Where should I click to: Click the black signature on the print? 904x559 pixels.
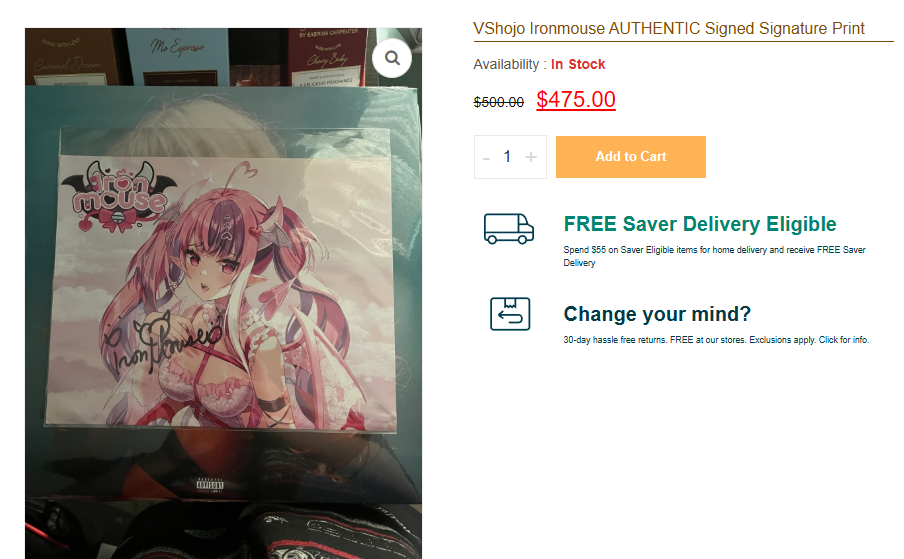click(x=163, y=343)
